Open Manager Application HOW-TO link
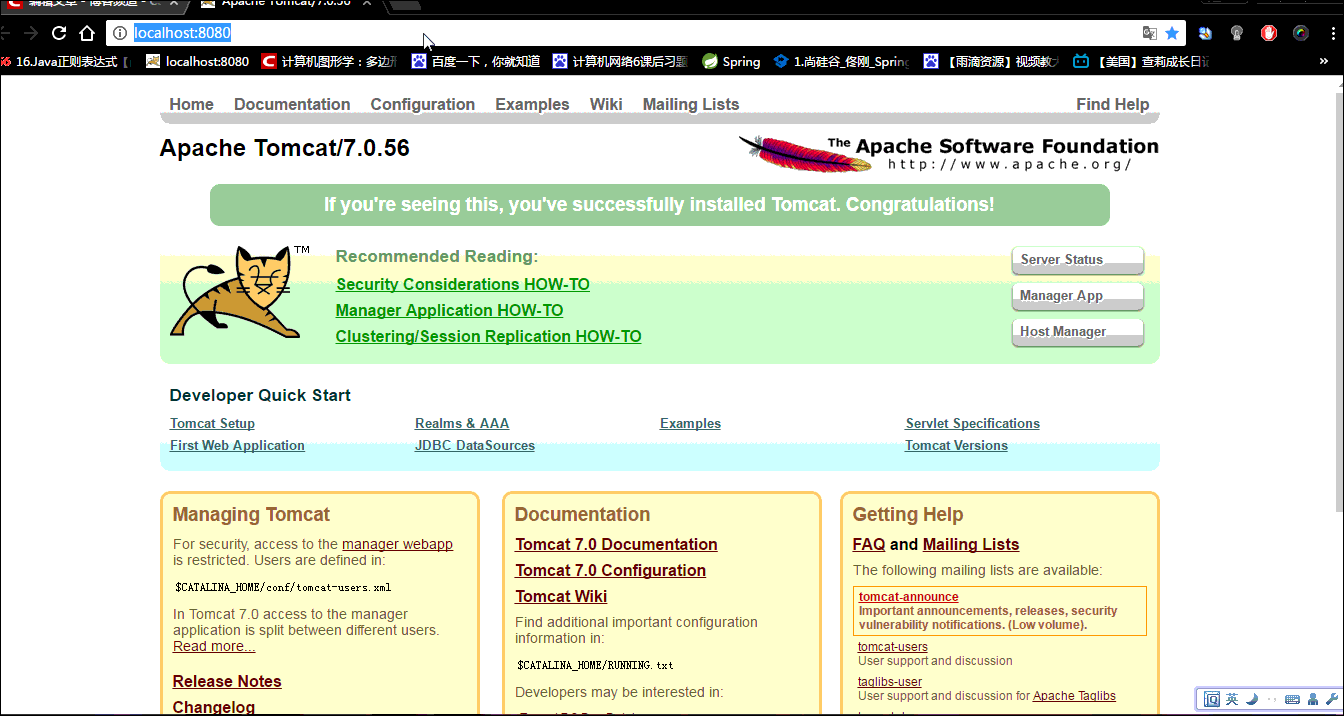Screen dimensions: 1344x716 coord(449,310)
